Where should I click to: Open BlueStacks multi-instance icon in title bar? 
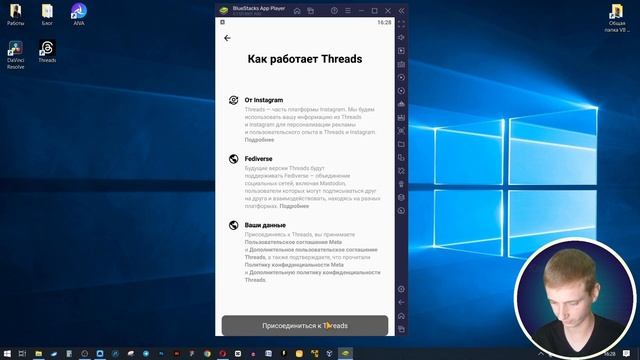point(311,11)
